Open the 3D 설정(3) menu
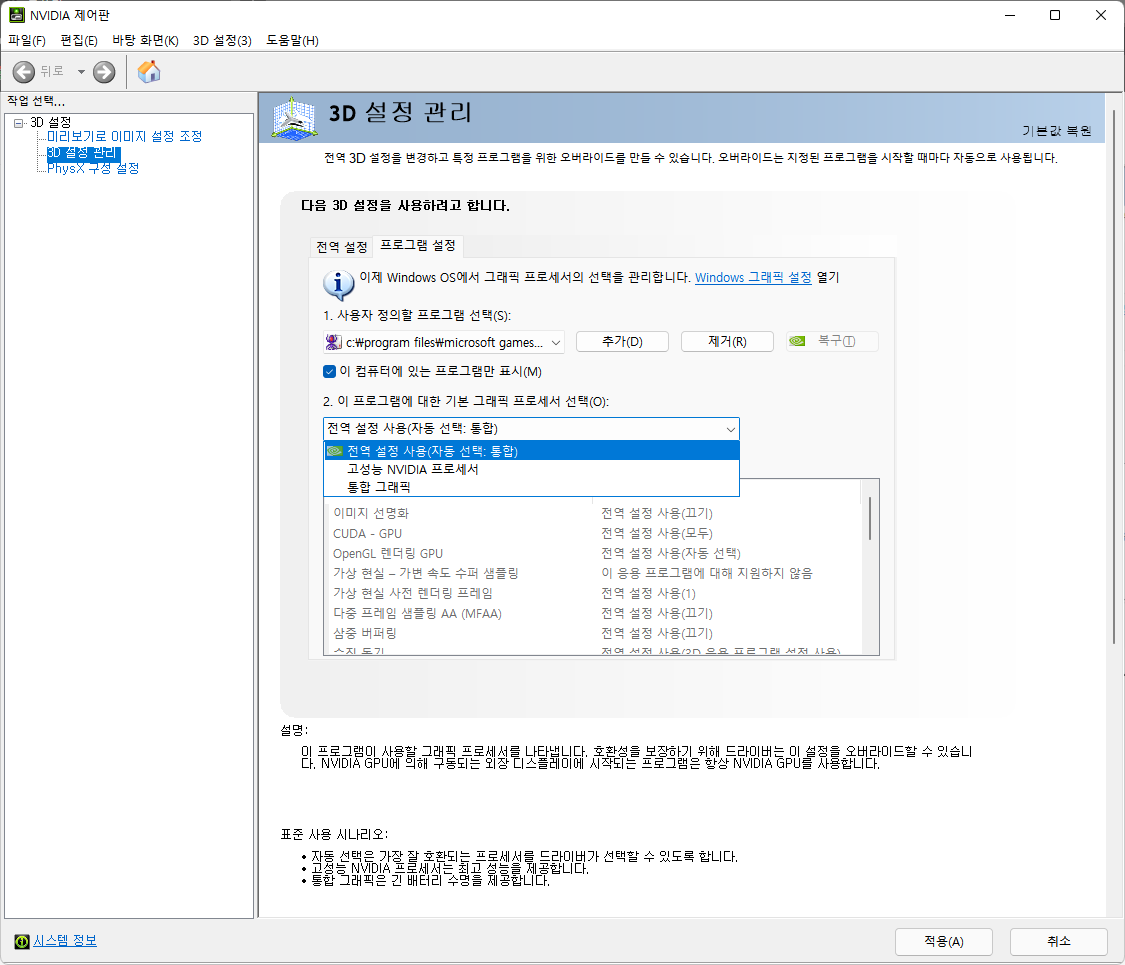 pyautogui.click(x=222, y=41)
